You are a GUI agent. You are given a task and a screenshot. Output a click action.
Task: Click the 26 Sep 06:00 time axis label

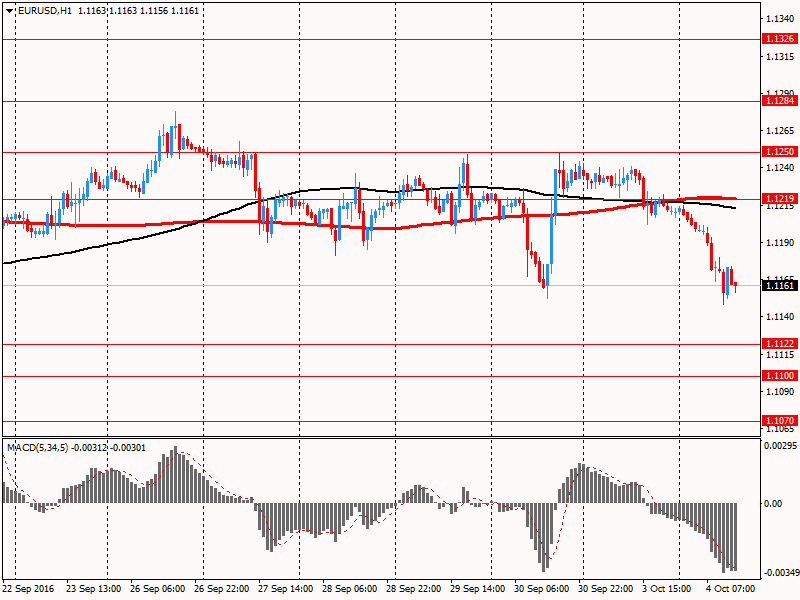158,588
